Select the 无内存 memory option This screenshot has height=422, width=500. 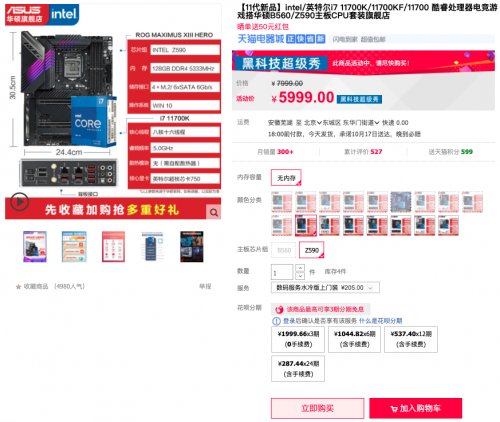pos(286,178)
